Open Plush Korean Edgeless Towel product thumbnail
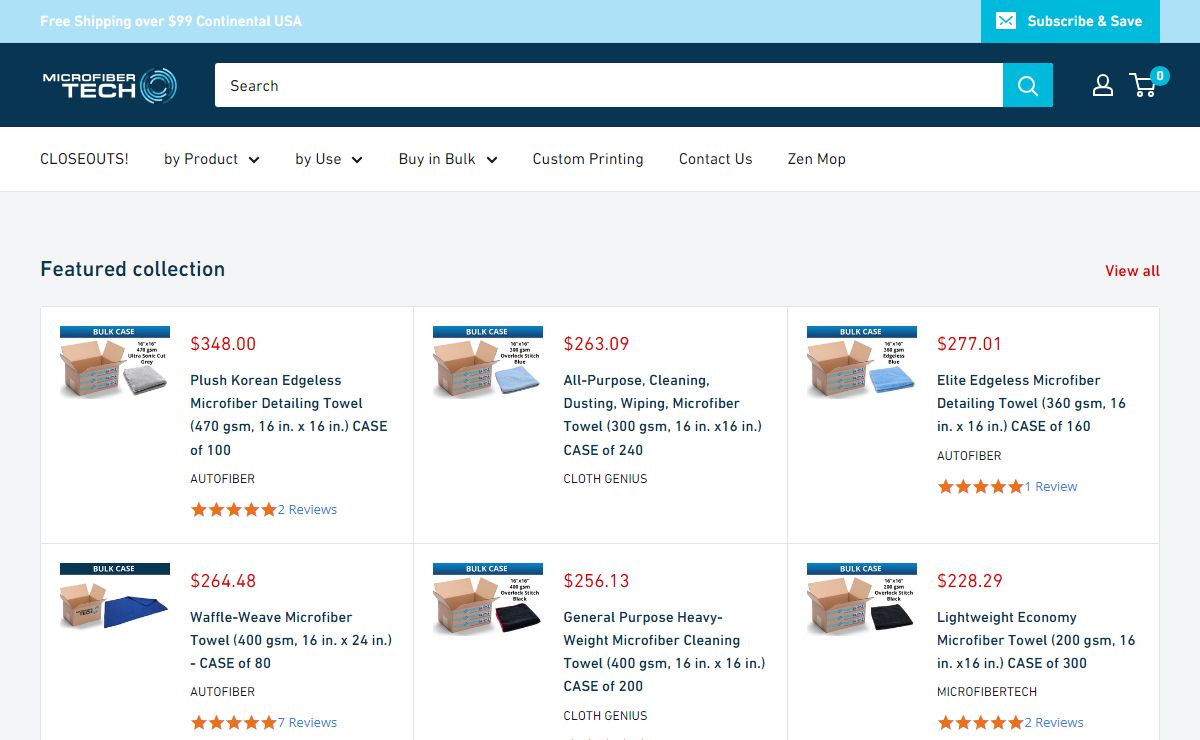 (115, 362)
